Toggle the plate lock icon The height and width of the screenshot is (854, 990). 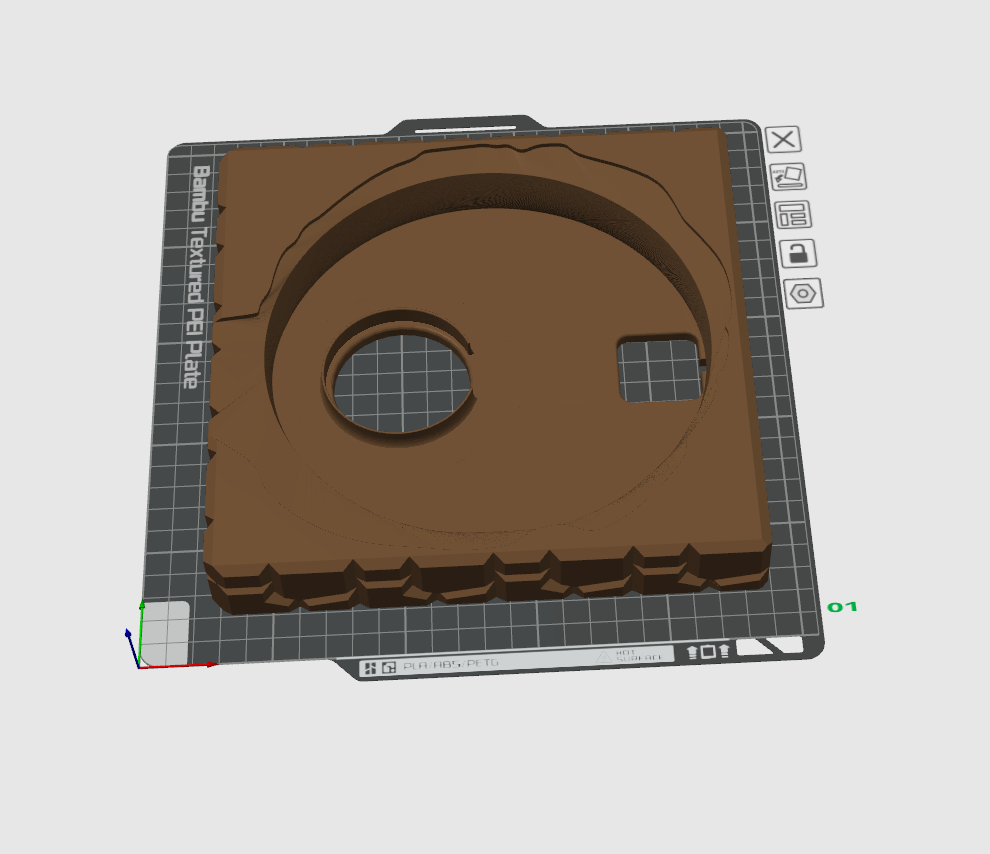(798, 254)
